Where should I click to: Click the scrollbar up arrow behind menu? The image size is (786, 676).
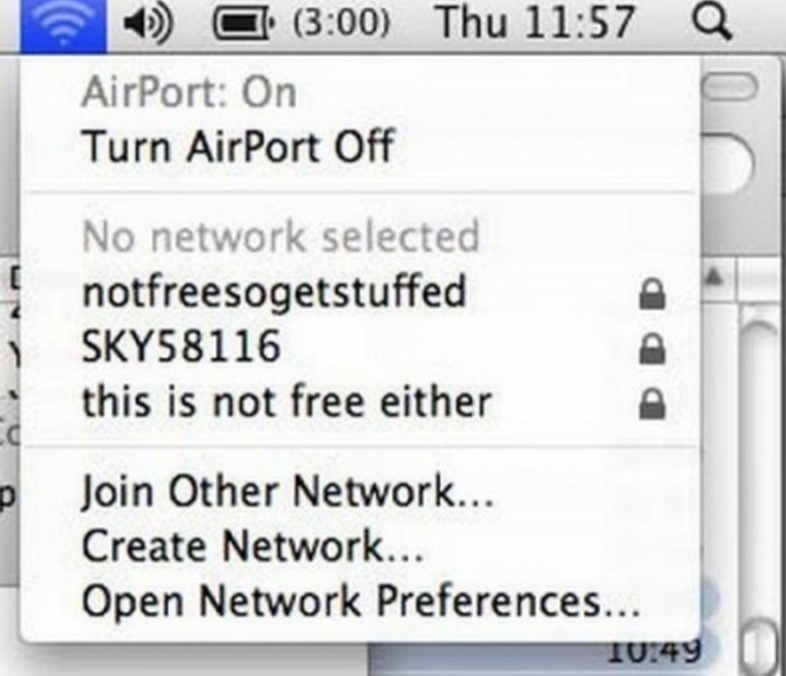[x=715, y=277]
